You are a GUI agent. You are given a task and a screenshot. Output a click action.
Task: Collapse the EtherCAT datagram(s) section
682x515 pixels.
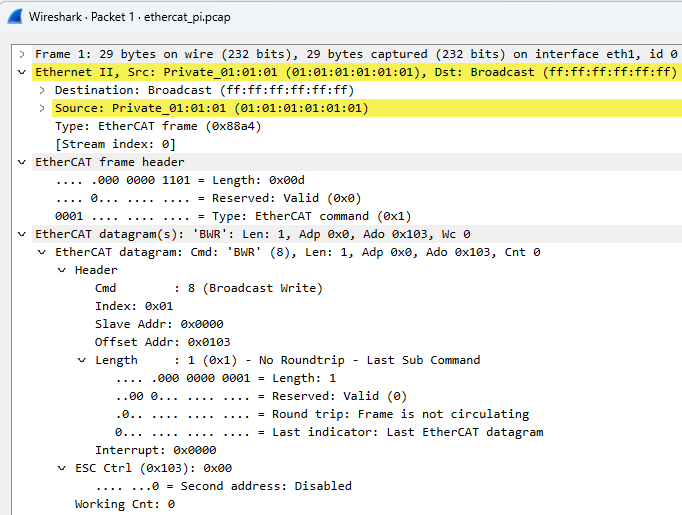point(22,234)
